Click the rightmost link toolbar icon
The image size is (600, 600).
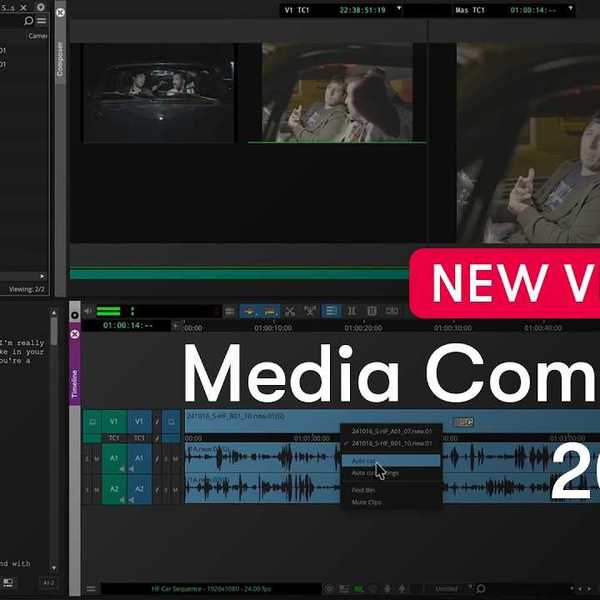click(x=392, y=311)
